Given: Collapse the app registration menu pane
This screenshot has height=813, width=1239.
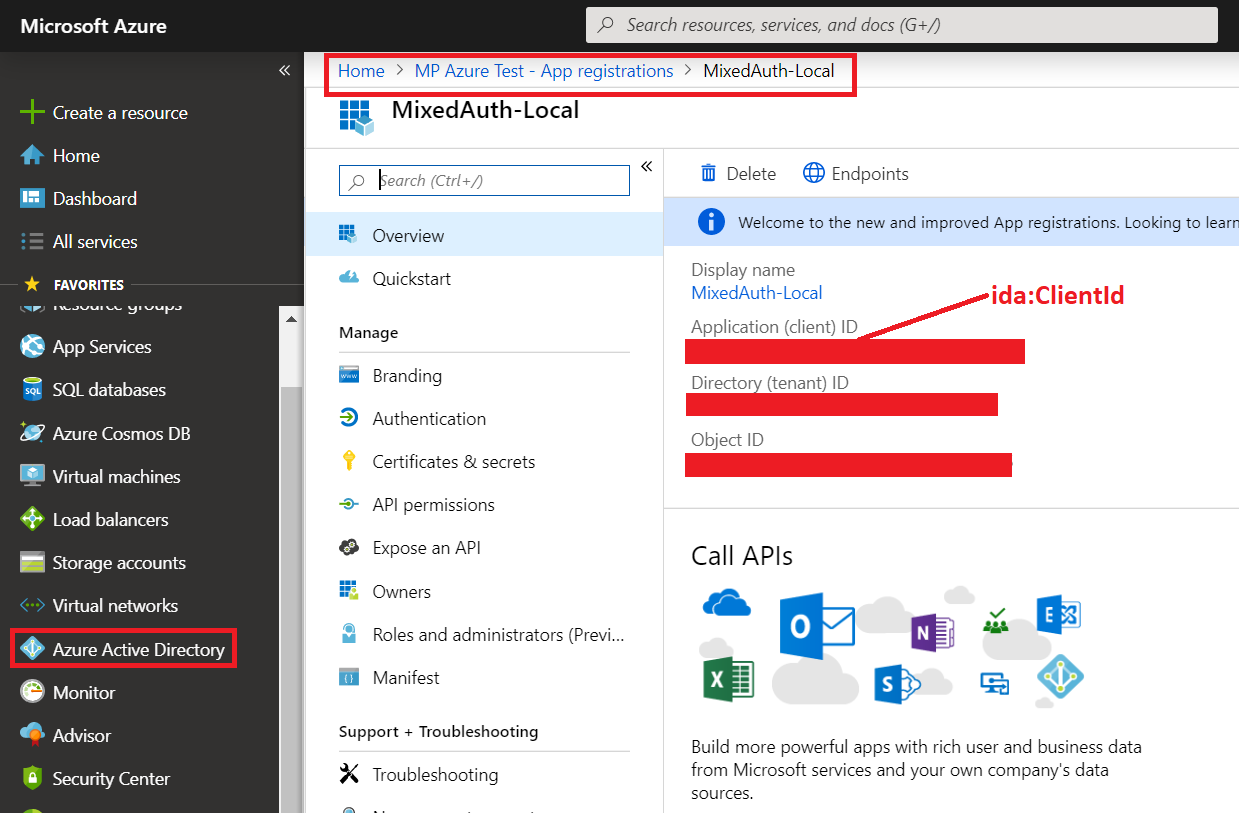Looking at the screenshot, I should [646, 166].
